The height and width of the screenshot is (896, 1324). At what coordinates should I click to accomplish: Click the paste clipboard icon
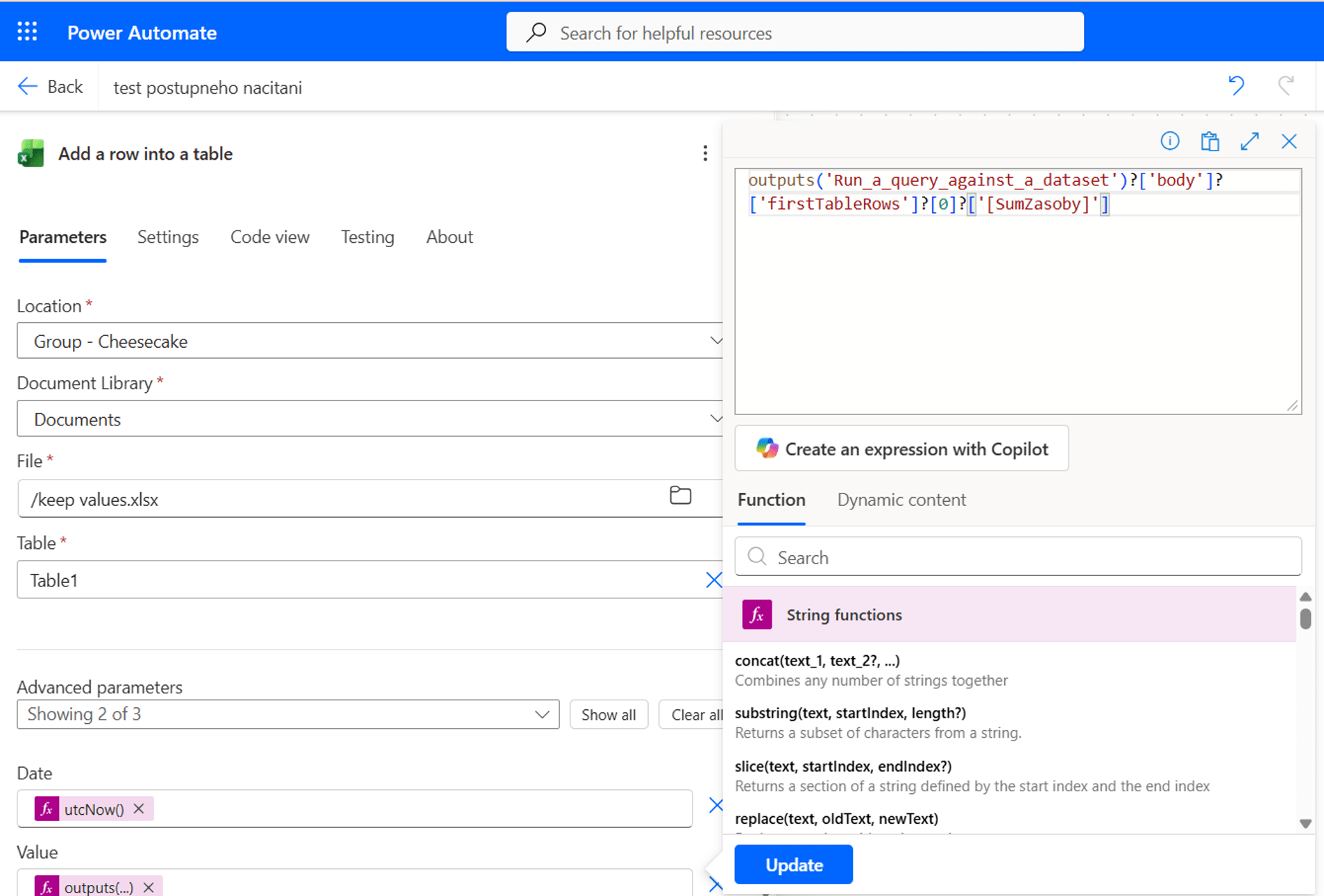coord(1210,142)
